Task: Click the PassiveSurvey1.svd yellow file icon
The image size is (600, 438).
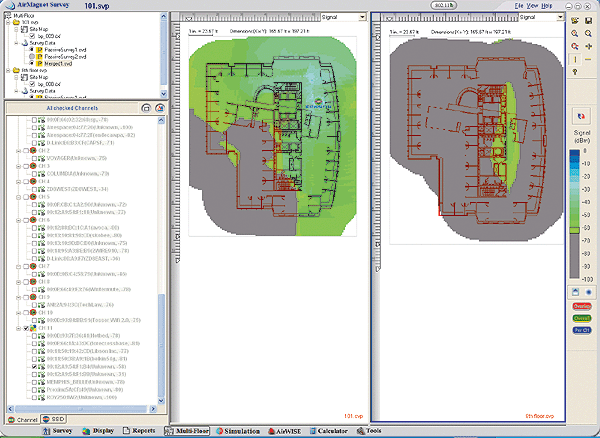Action: point(39,50)
